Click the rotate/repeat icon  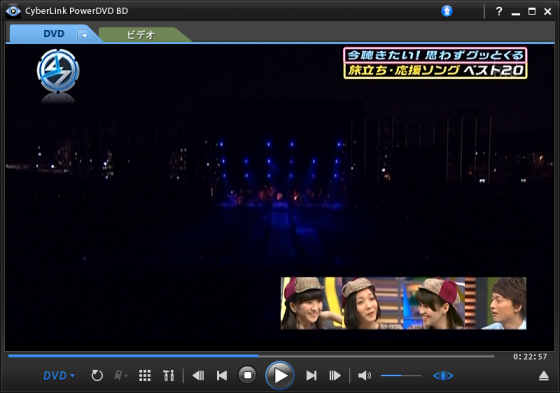pyautogui.click(x=97, y=375)
